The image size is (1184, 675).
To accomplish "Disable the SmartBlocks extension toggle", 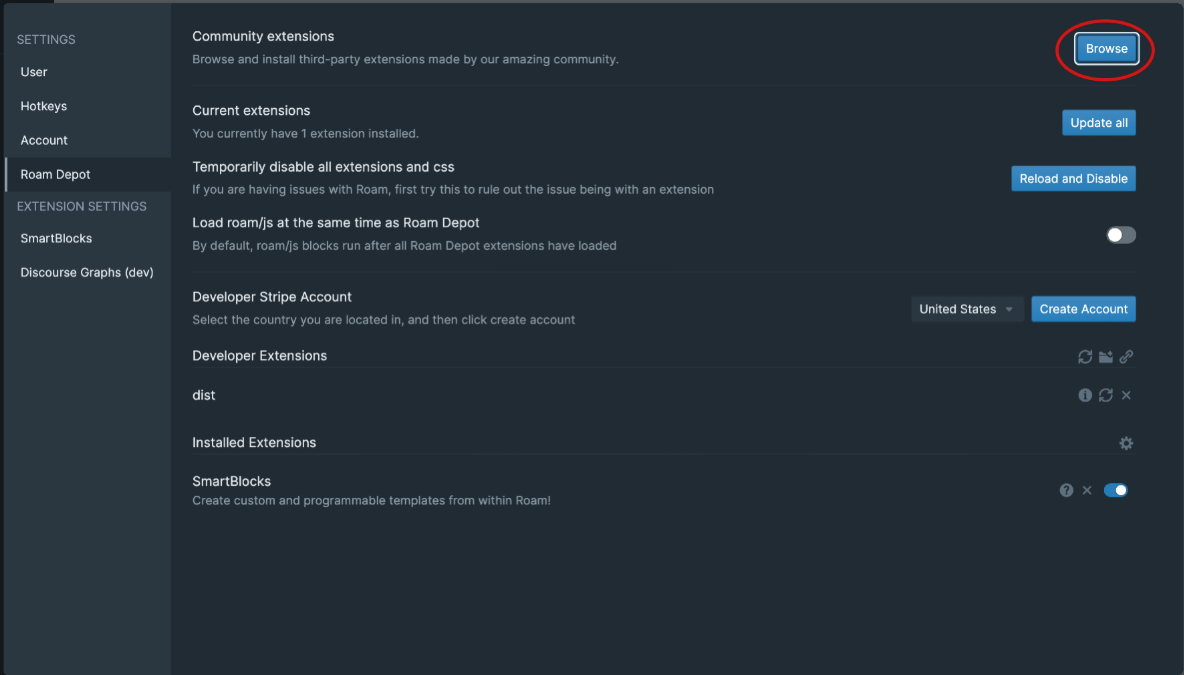I will tap(1115, 490).
